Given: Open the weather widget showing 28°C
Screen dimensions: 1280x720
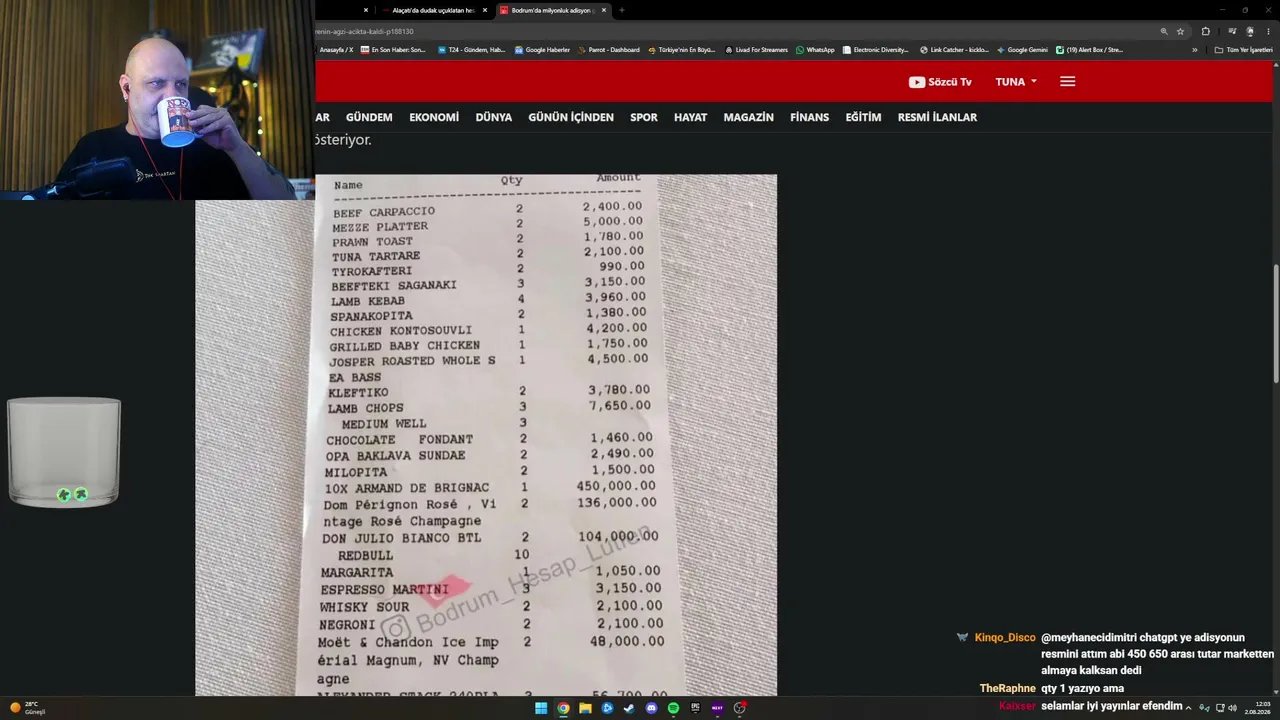Looking at the screenshot, I should [x=27, y=708].
